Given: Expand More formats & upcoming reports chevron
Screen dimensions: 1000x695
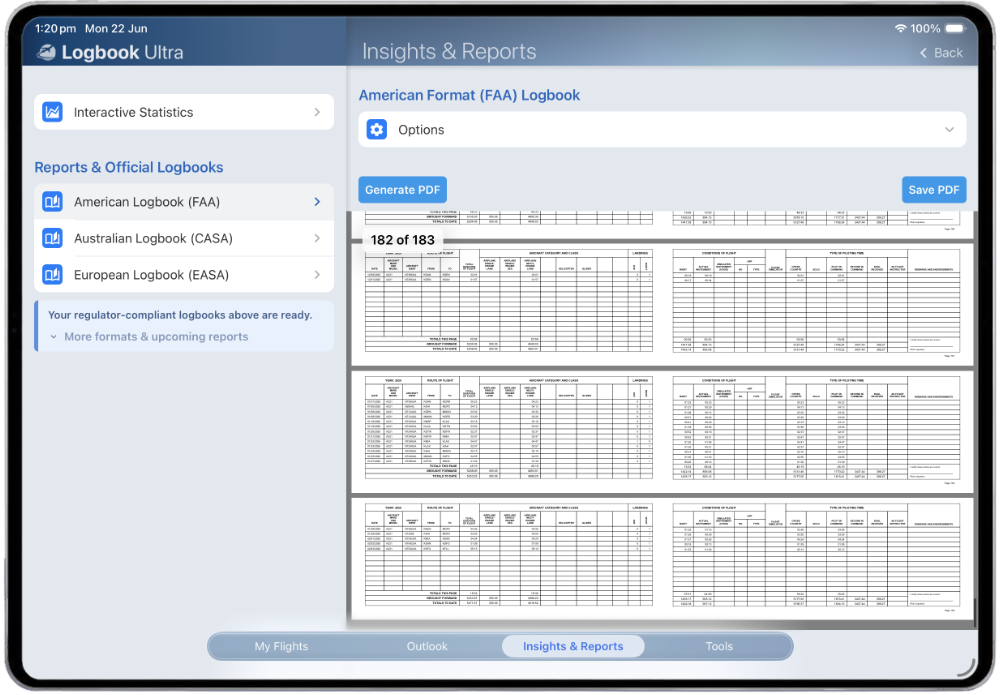Looking at the screenshot, I should pos(54,337).
